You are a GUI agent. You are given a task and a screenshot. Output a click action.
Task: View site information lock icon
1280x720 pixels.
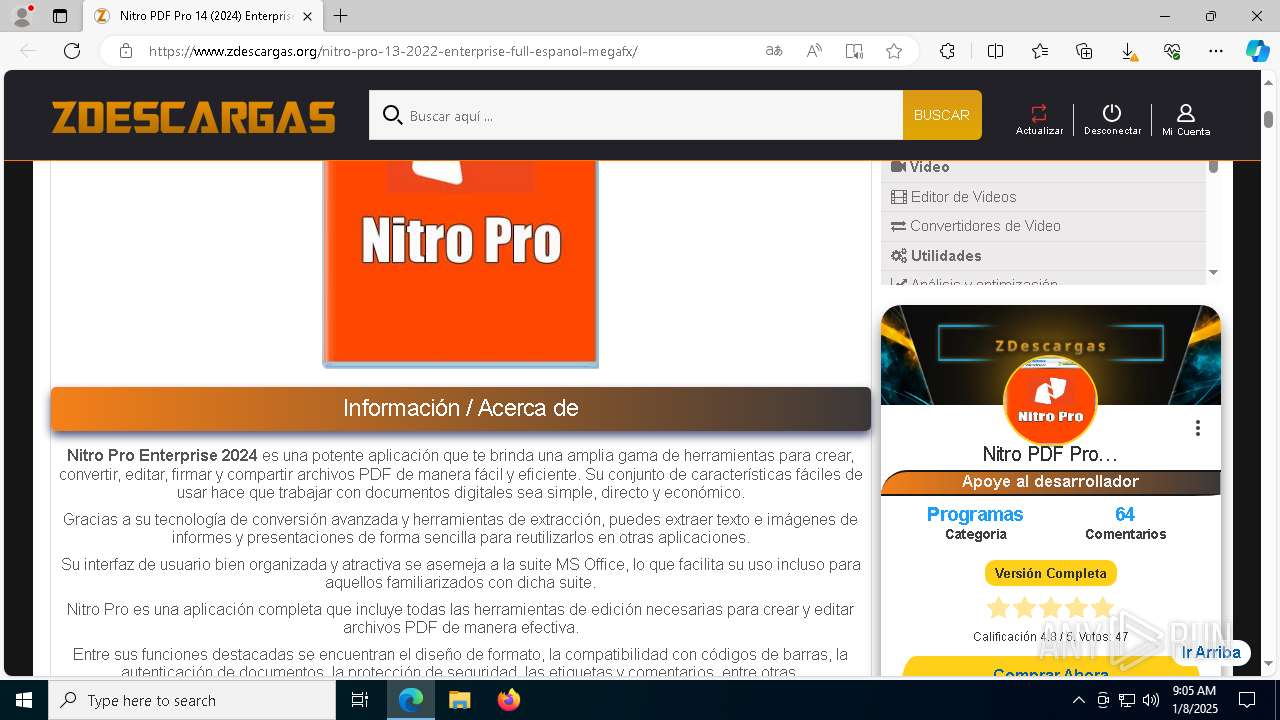coord(126,51)
